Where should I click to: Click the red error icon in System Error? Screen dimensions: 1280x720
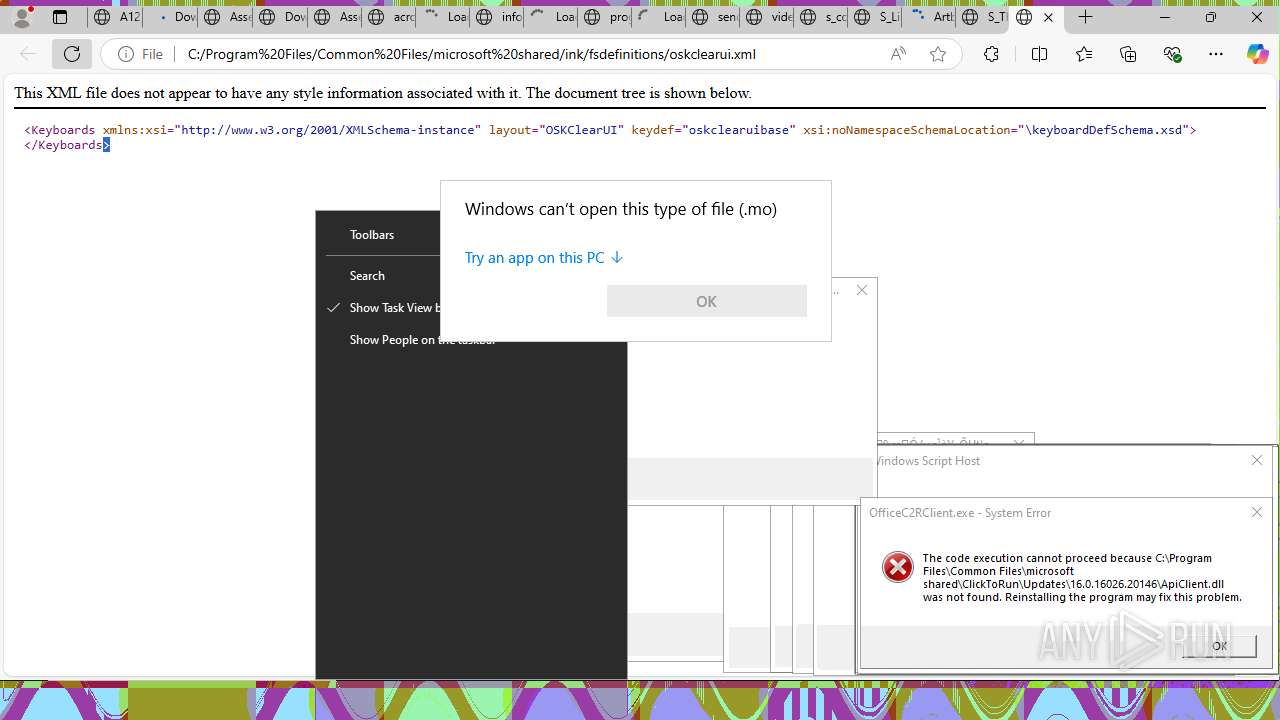click(898, 567)
